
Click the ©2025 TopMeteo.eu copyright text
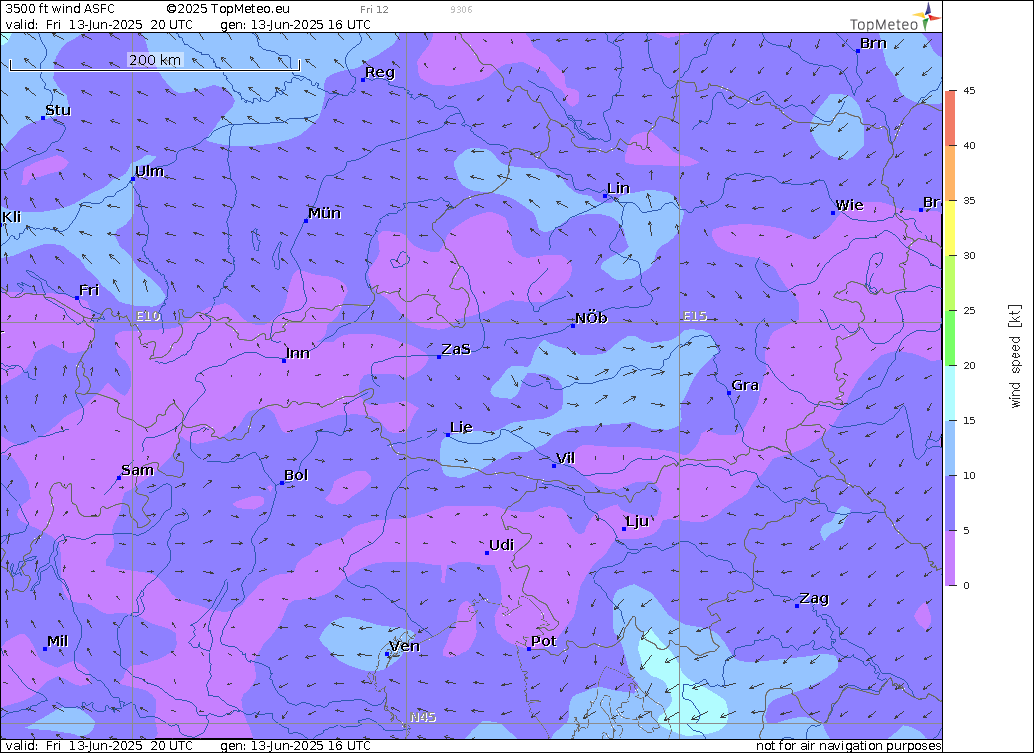click(228, 9)
